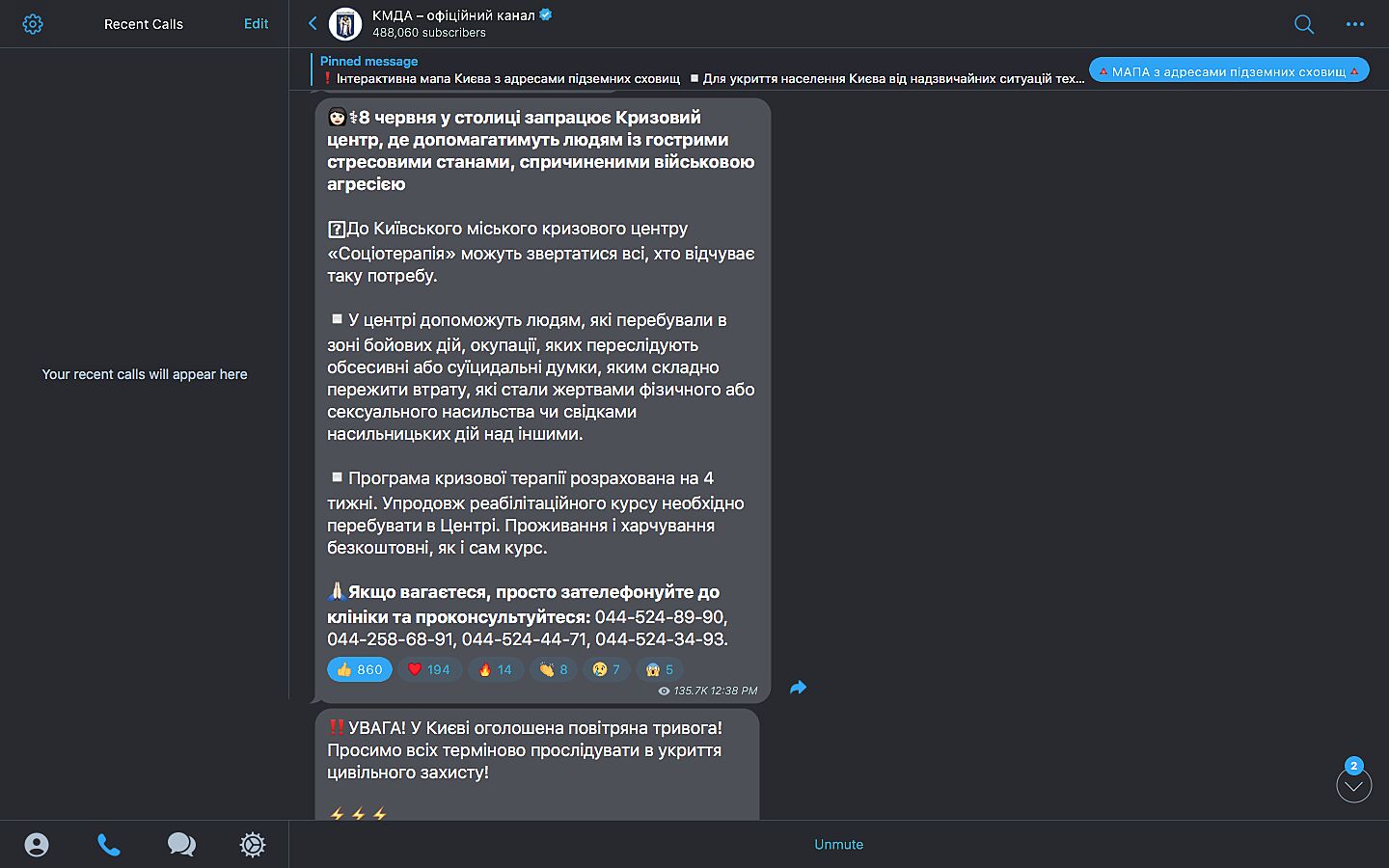Viewport: 1389px width, 868px height.
Task: Unmute the channel
Action: coord(838,844)
